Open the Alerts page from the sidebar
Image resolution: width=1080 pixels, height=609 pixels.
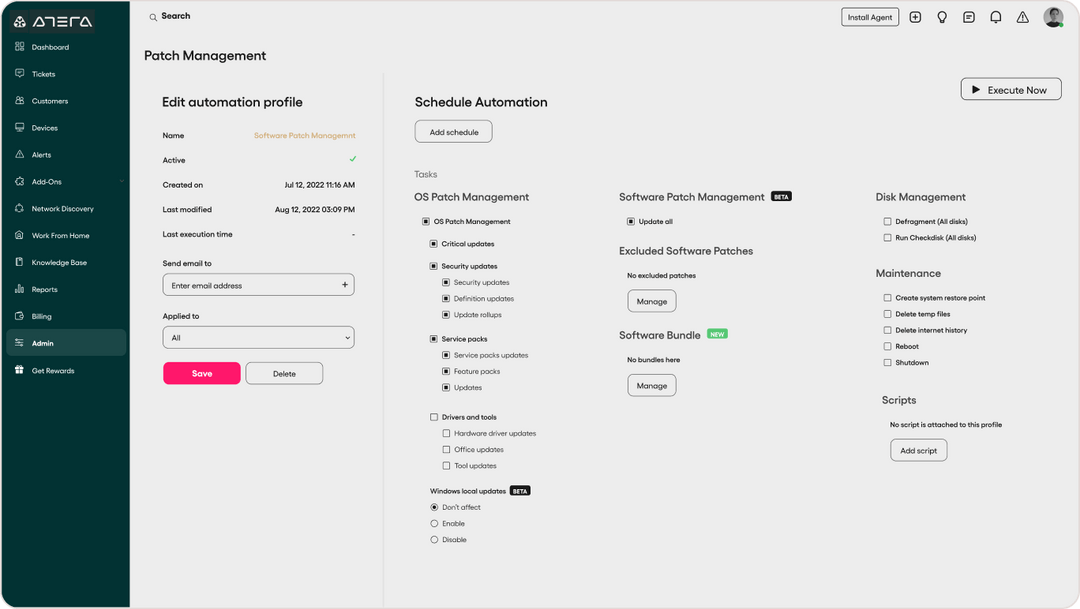[x=40, y=154]
